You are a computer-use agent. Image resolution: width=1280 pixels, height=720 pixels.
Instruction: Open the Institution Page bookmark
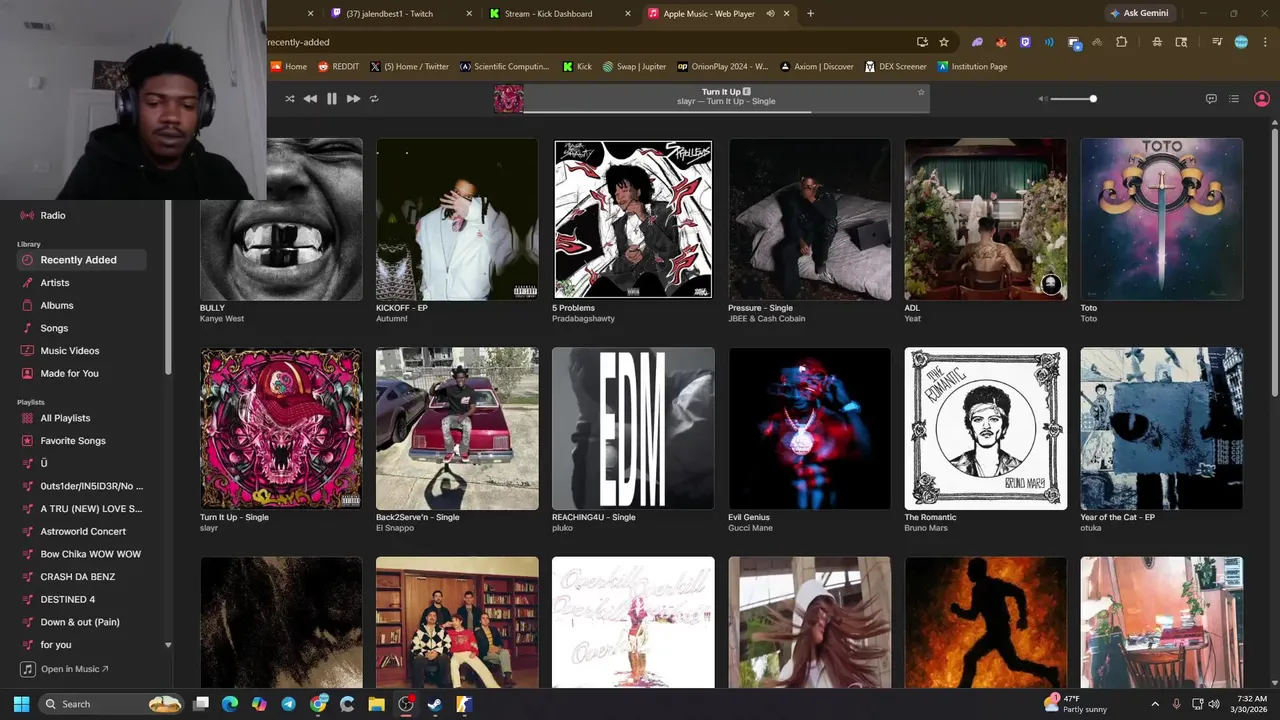point(972,67)
